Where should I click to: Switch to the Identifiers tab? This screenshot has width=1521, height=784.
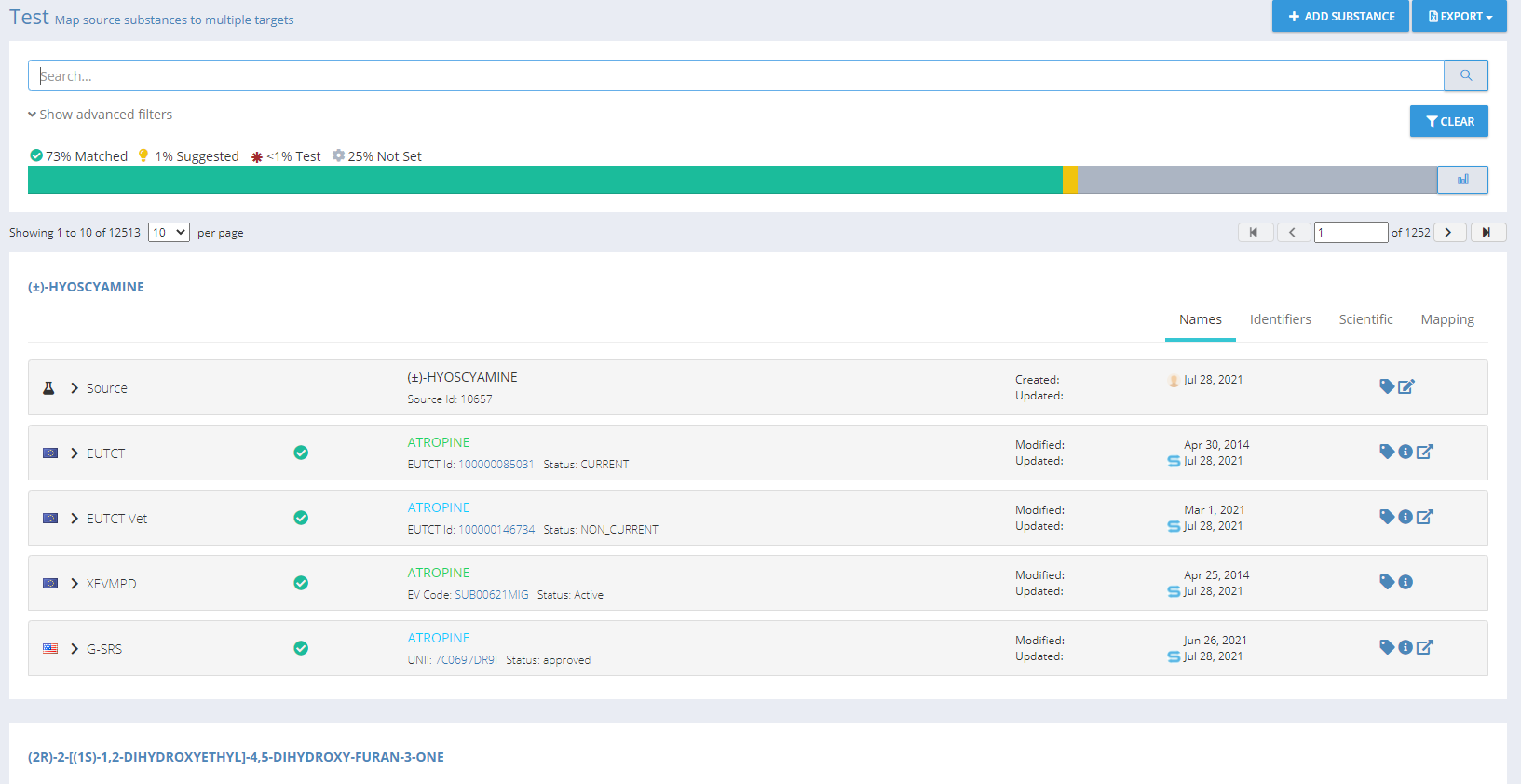[x=1280, y=319]
